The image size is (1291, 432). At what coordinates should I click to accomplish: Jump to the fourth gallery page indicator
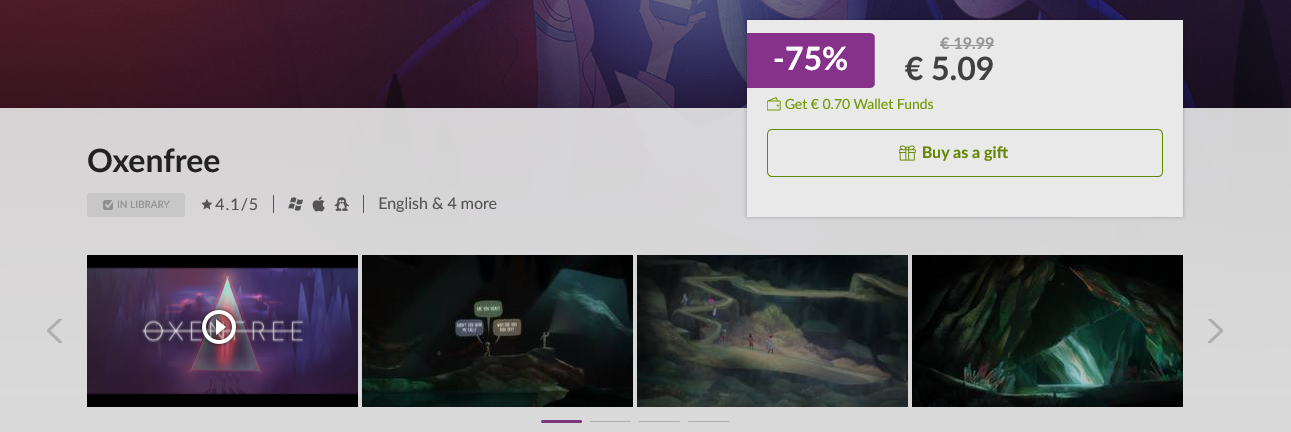pyautogui.click(x=708, y=421)
